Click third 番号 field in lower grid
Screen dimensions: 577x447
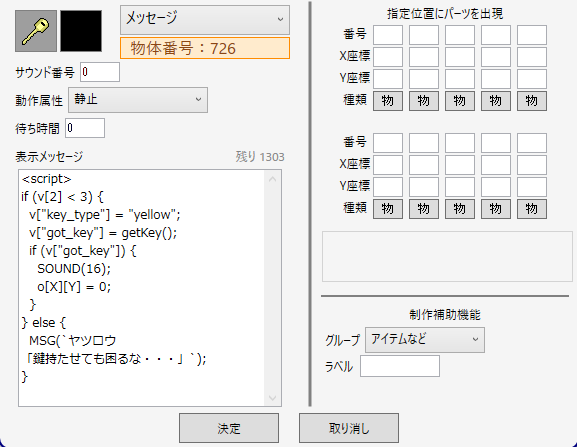[460, 143]
